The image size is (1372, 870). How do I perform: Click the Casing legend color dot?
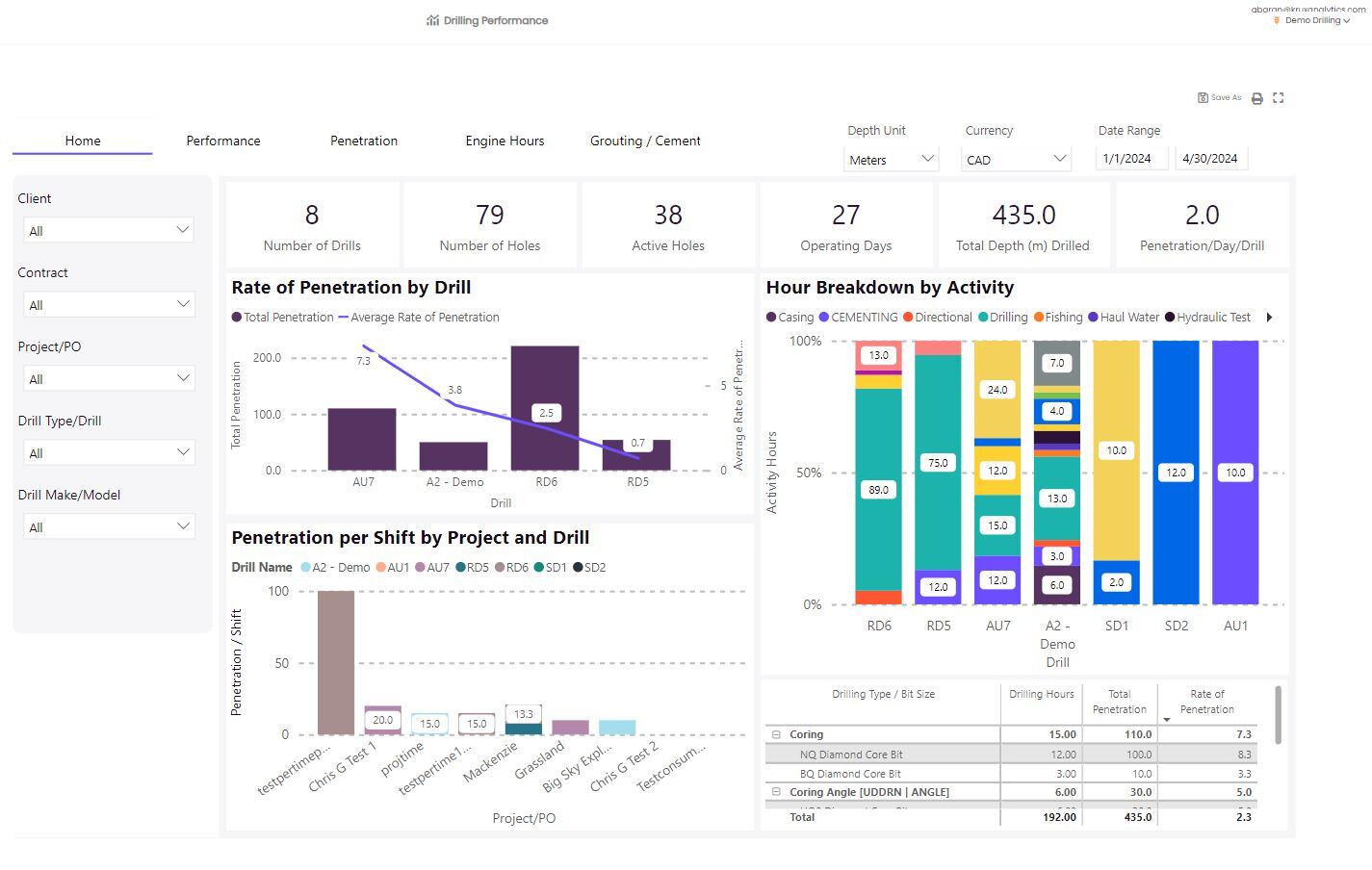(770, 317)
